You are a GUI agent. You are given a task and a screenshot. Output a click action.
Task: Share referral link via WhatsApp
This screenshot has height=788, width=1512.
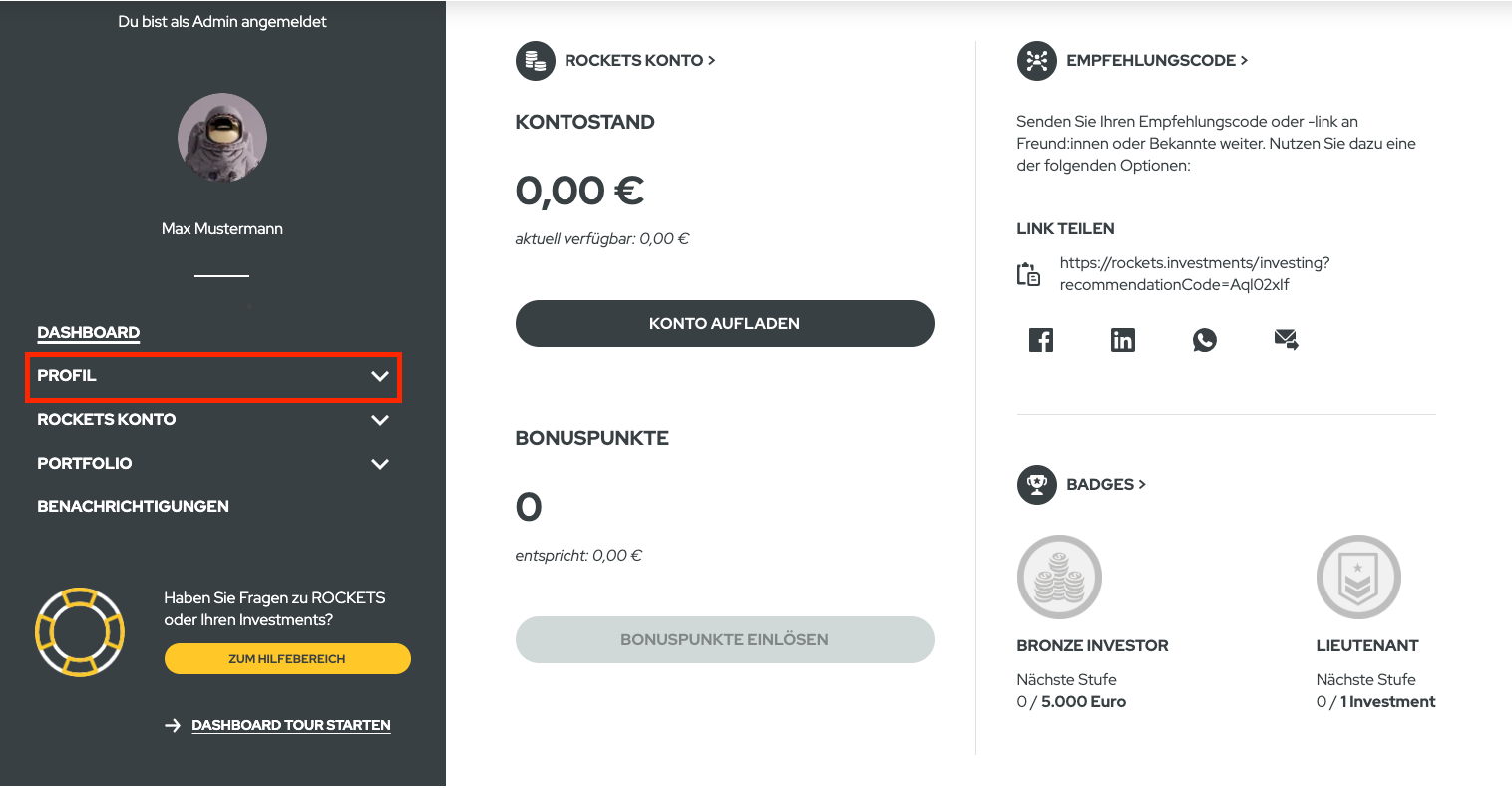[x=1204, y=340]
